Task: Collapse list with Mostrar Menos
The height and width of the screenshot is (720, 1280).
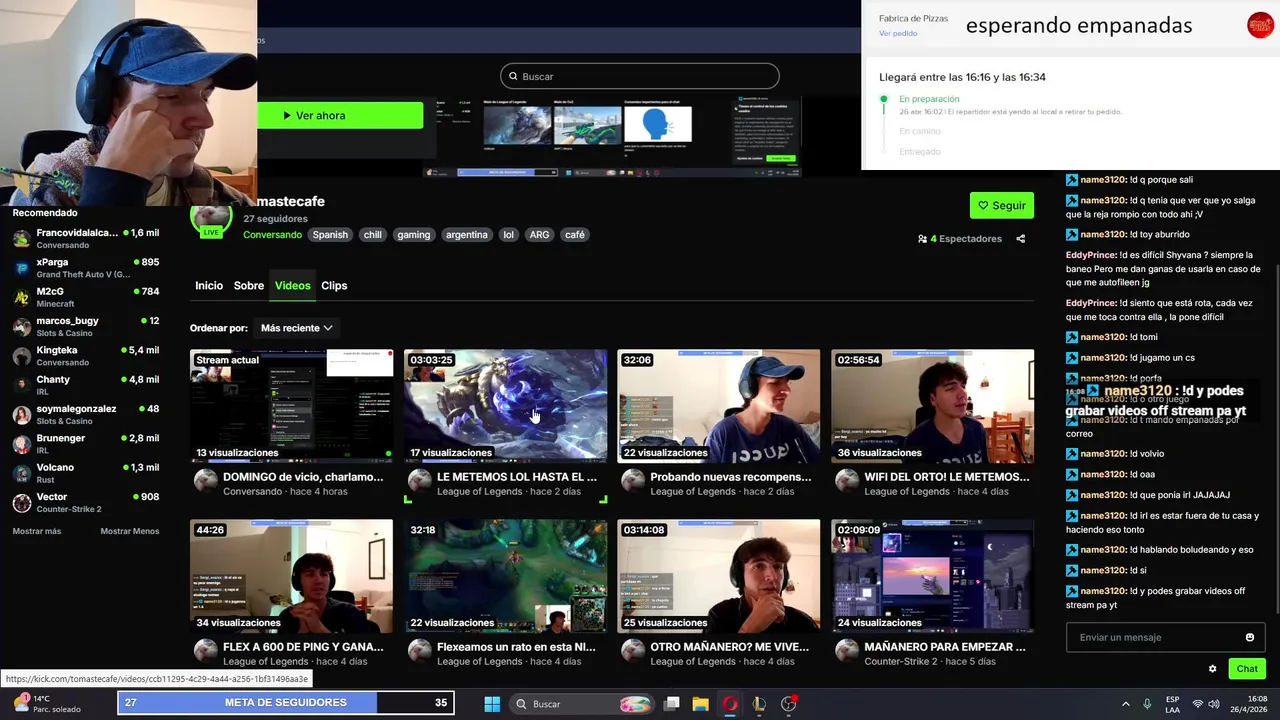Action: click(129, 531)
